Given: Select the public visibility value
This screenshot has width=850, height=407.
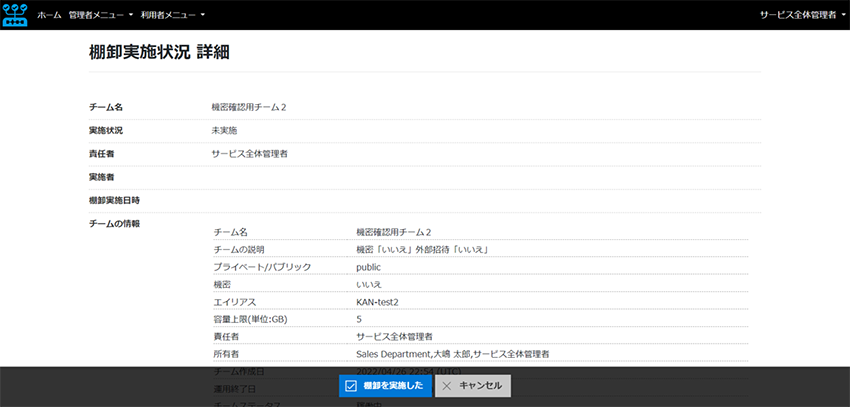Looking at the screenshot, I should click(369, 267).
